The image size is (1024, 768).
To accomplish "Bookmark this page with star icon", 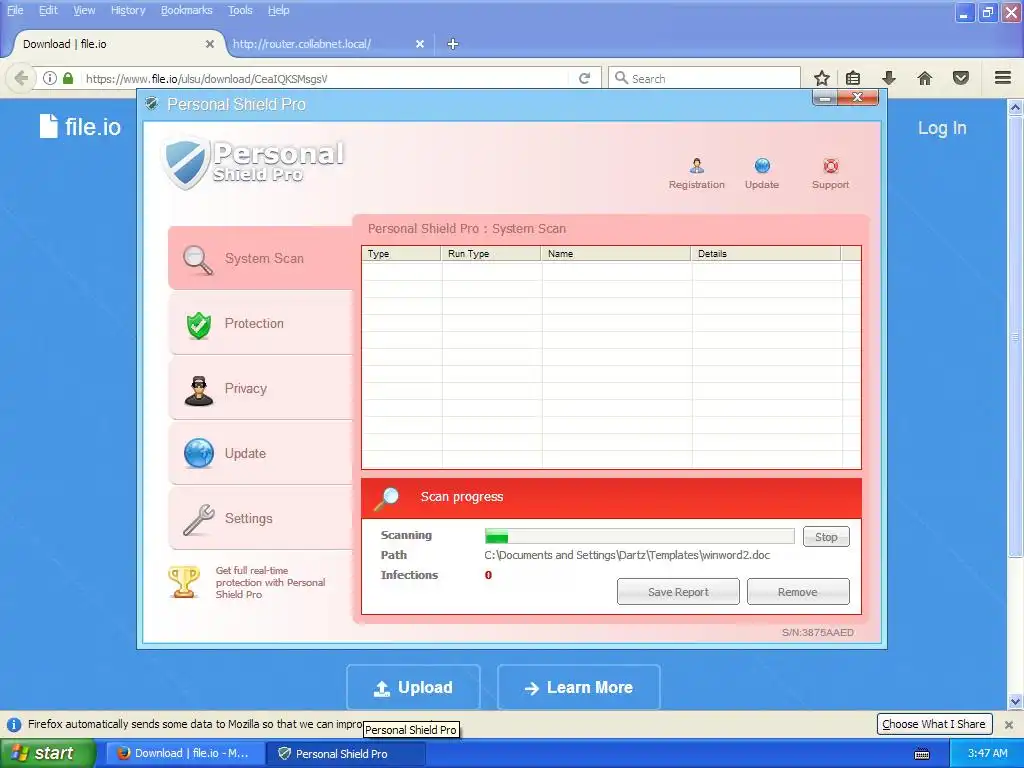I will tap(822, 78).
